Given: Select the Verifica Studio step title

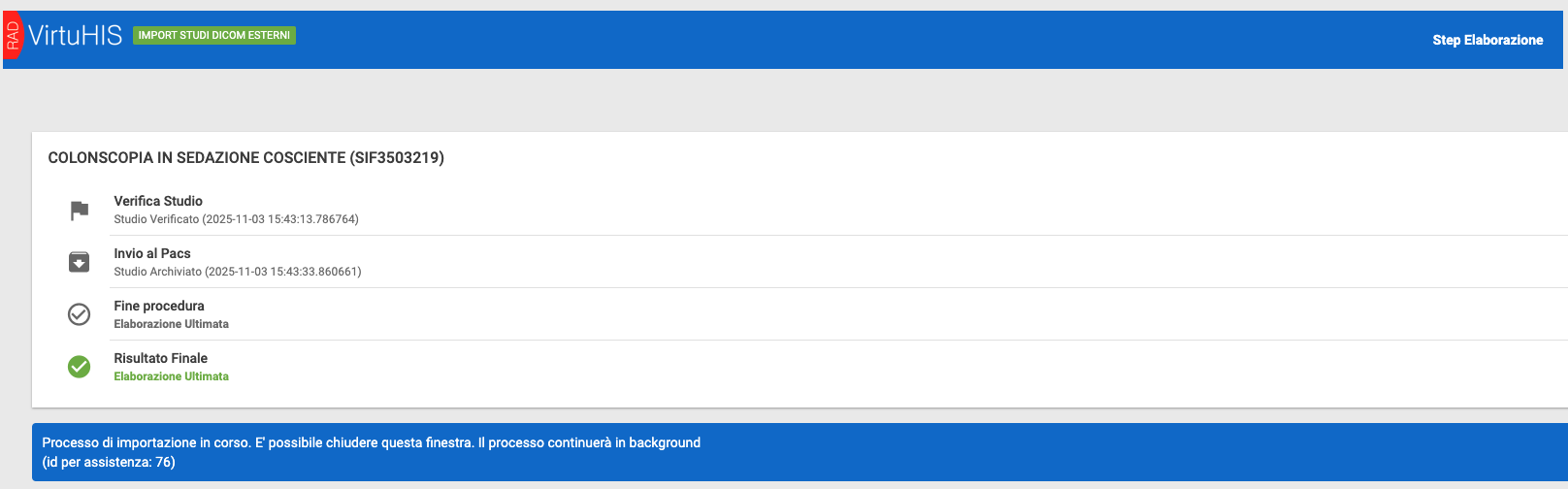Looking at the screenshot, I should [x=158, y=201].
